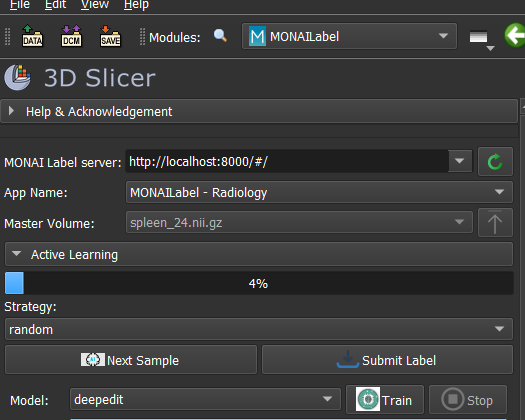Image resolution: width=525 pixels, height=420 pixels.
Task: Collapse the Active Learning section
Action: 259,255
